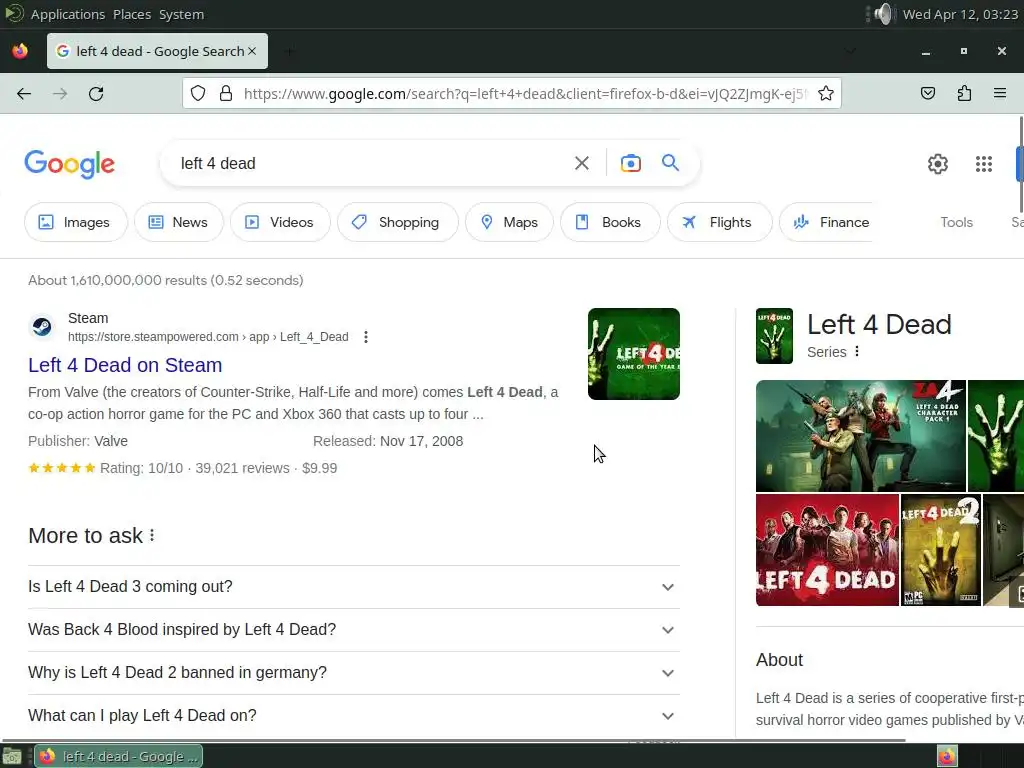
Task: List all tabs dropdown arrow
Action: (x=850, y=51)
